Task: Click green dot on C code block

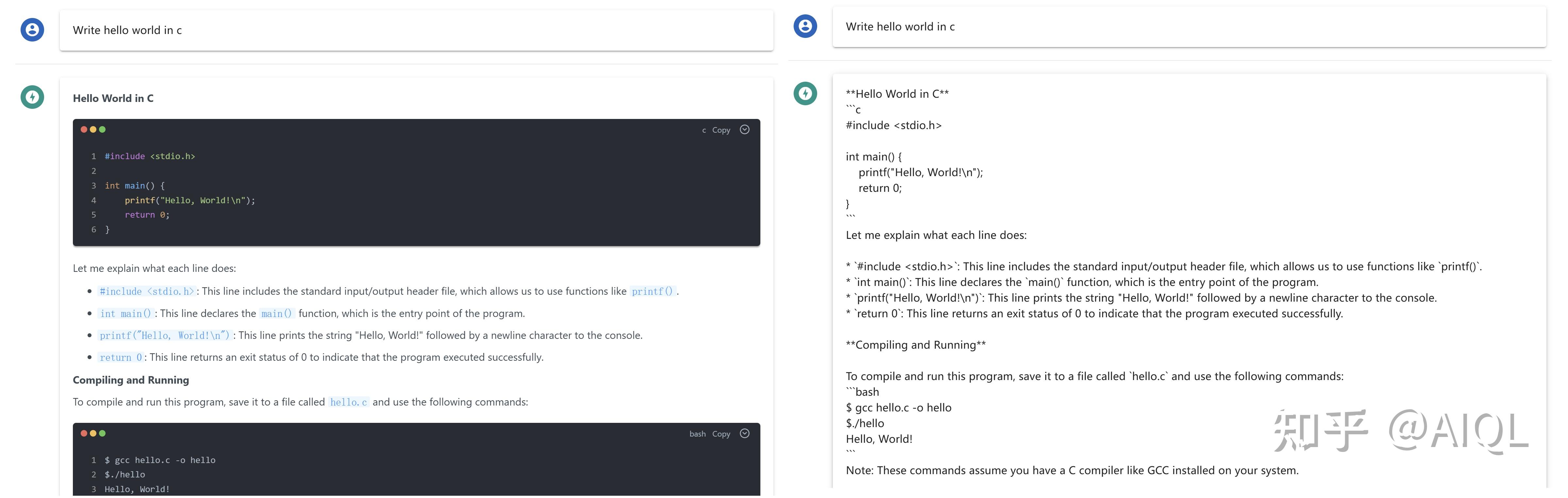Action: click(x=102, y=130)
